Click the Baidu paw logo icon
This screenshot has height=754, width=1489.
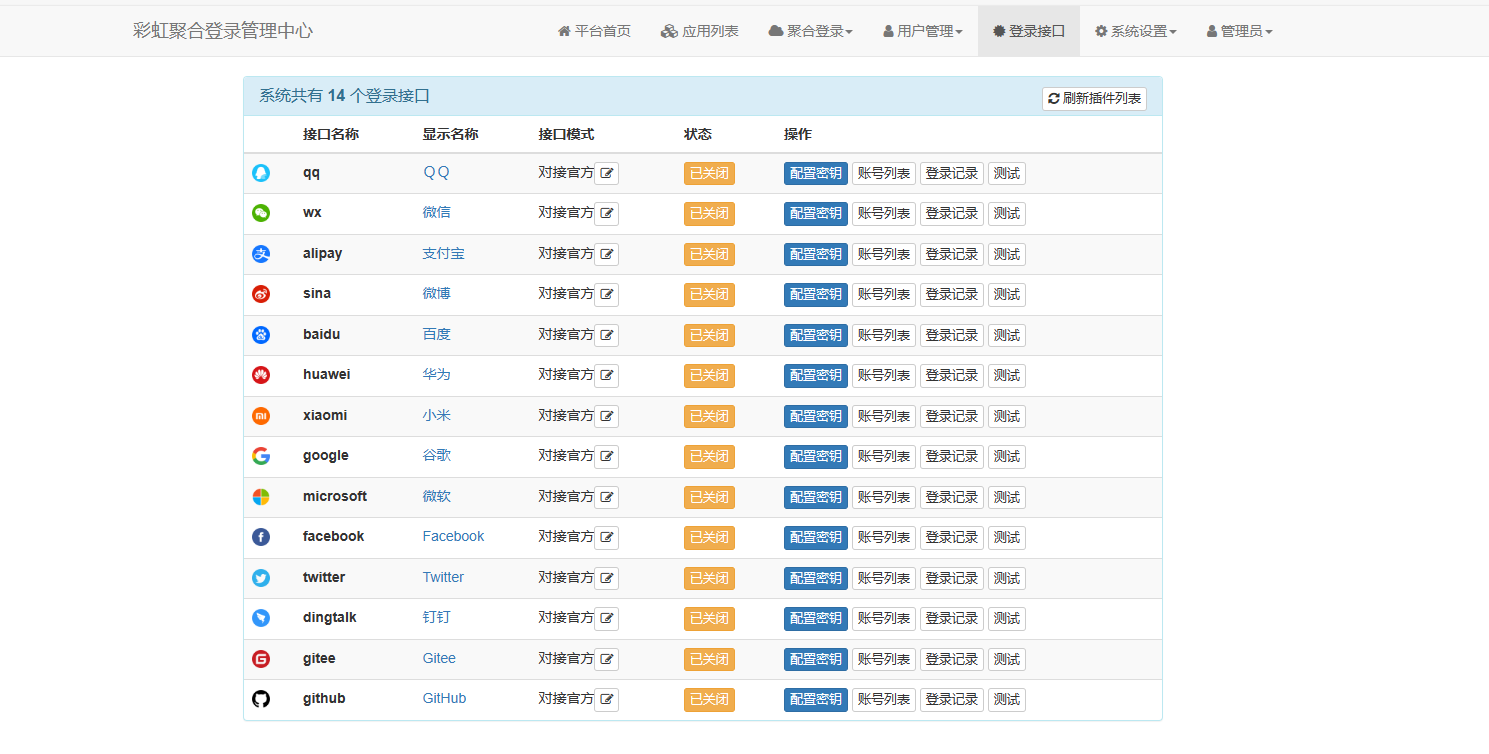coord(261,335)
